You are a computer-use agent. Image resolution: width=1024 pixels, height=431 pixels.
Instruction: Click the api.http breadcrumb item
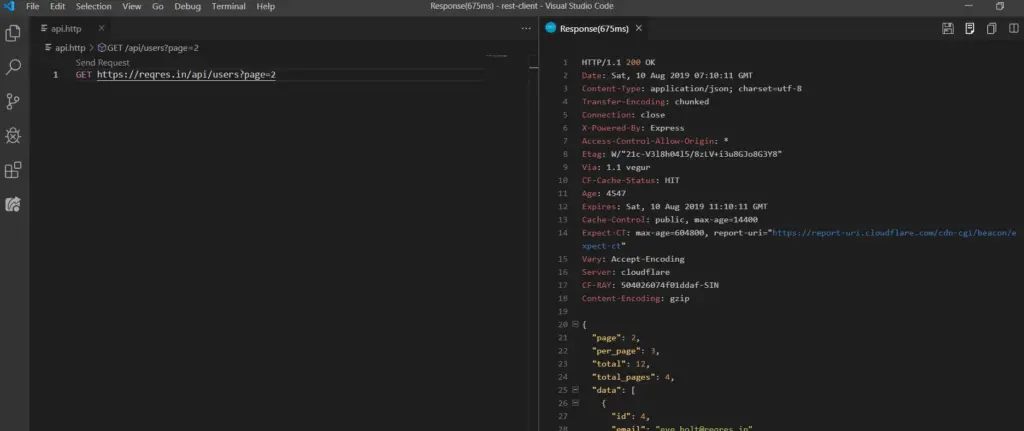tap(68, 47)
